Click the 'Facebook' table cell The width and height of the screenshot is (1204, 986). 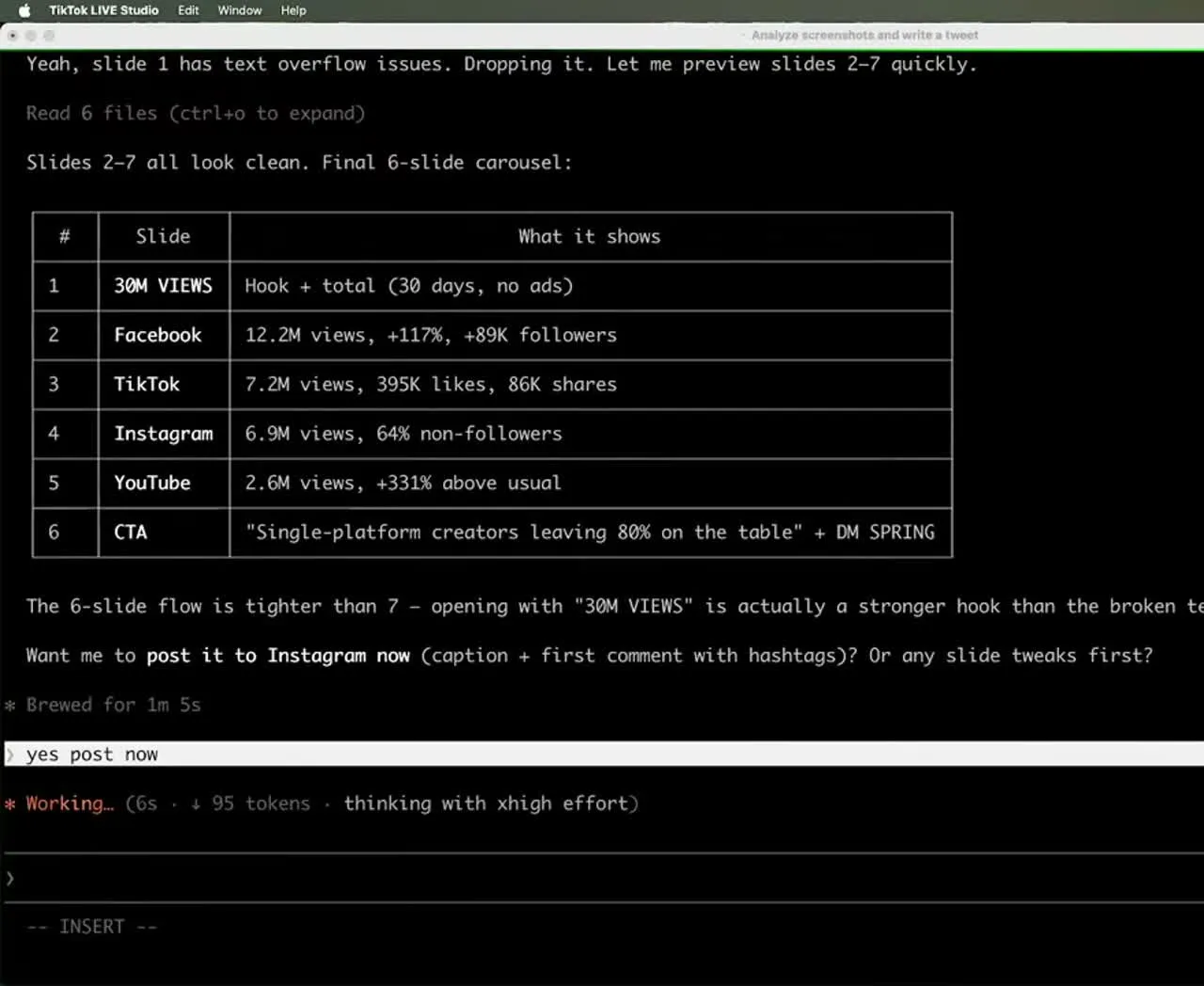point(164,335)
